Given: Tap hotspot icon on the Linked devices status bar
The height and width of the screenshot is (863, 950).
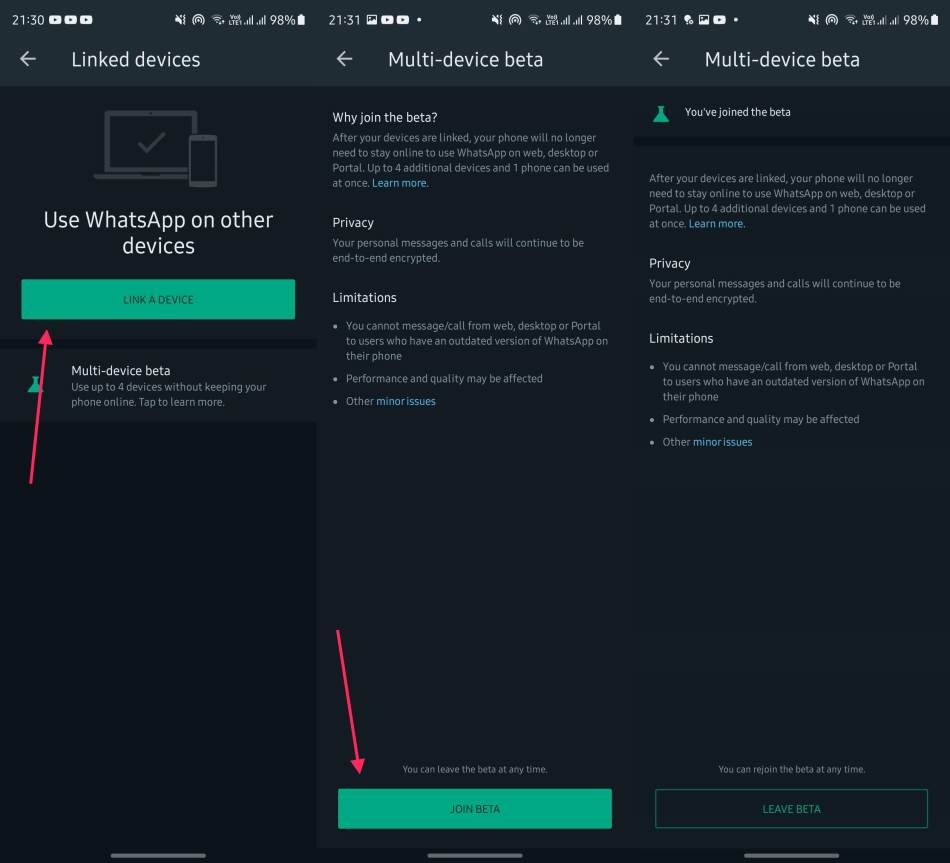Looking at the screenshot, I should (x=198, y=20).
